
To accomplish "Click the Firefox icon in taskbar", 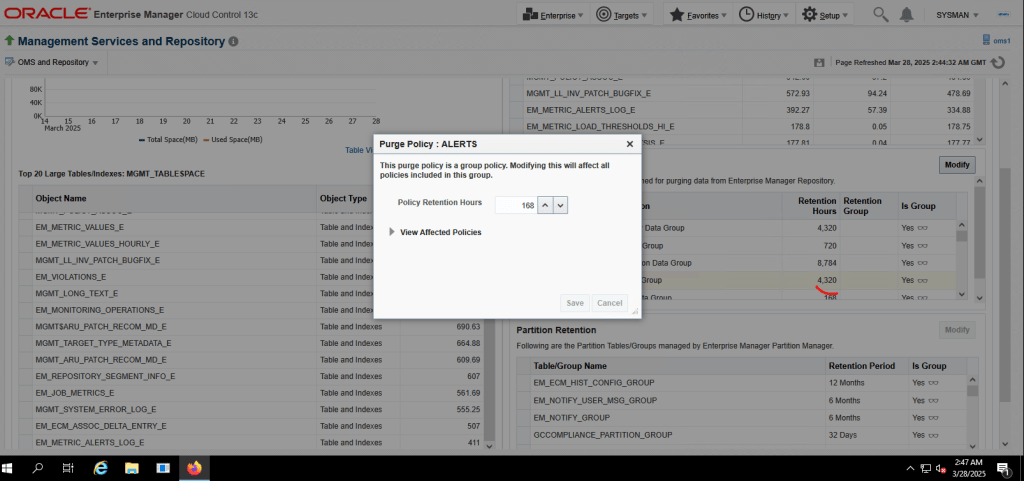I will (x=194, y=468).
